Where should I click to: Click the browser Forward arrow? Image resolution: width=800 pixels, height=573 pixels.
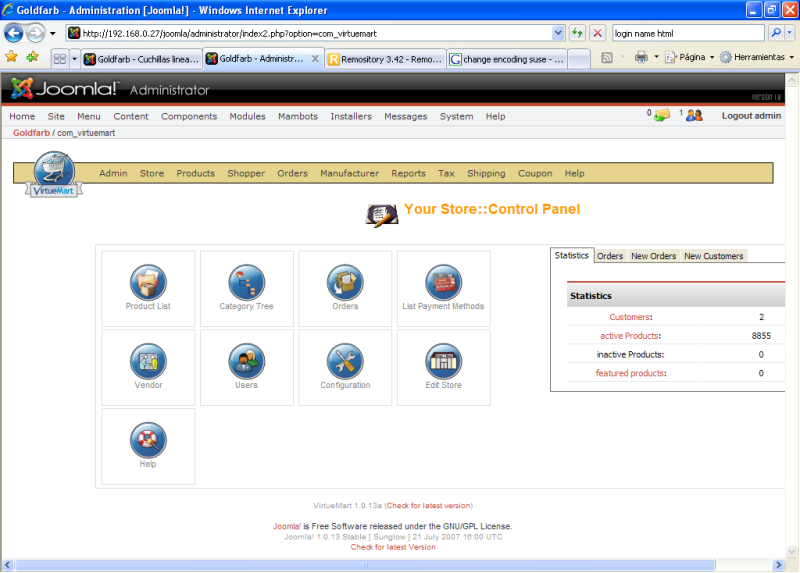tap(35, 34)
